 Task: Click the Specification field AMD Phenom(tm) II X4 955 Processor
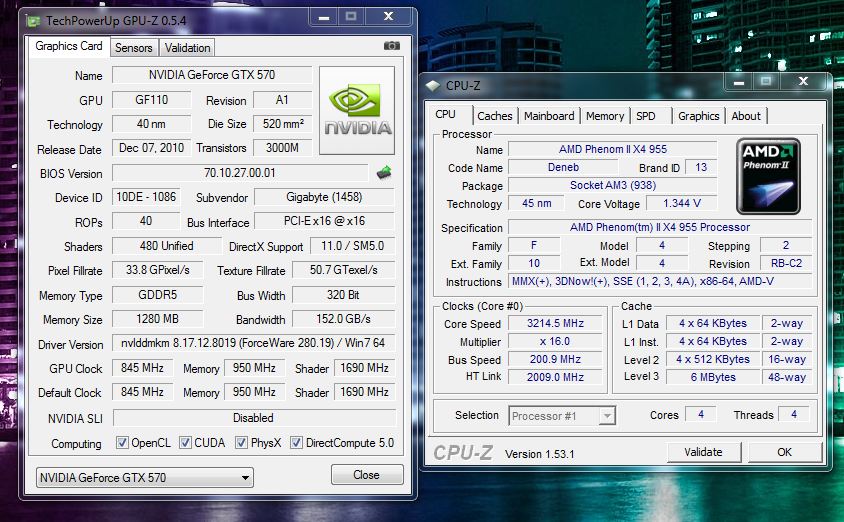point(660,227)
